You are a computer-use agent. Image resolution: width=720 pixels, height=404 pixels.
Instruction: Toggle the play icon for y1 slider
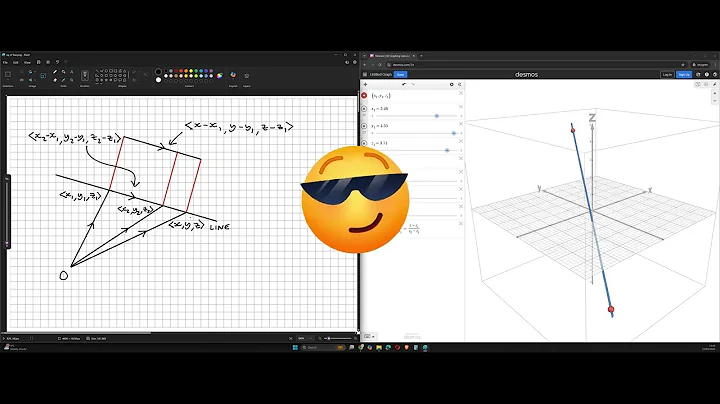(x=364, y=126)
